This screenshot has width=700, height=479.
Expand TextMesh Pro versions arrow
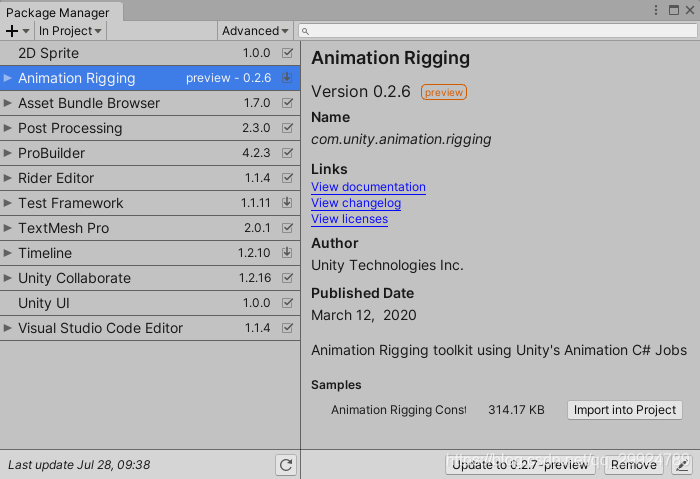[8, 228]
